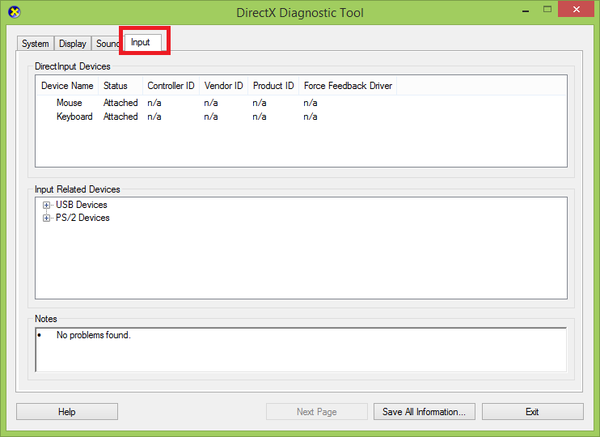Click the Status column header
Viewport: 600px width, 437px height.
point(120,86)
